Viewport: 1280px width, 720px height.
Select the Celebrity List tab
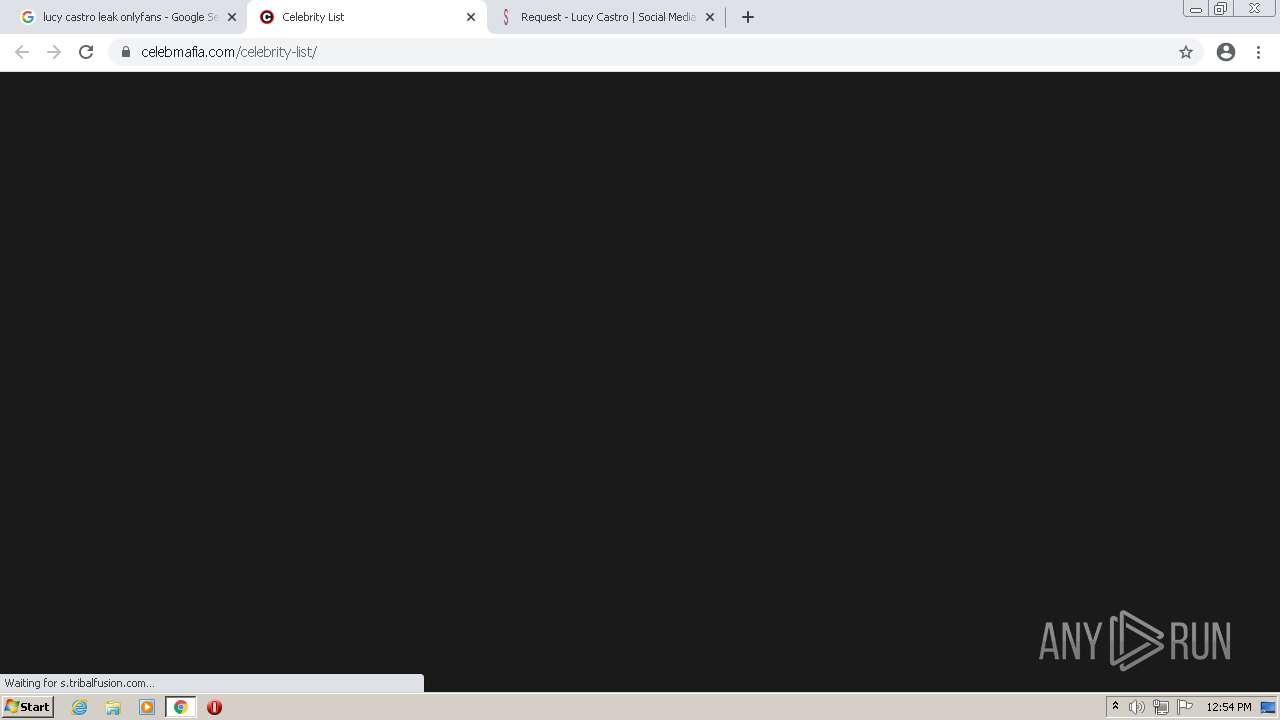tap(367, 17)
